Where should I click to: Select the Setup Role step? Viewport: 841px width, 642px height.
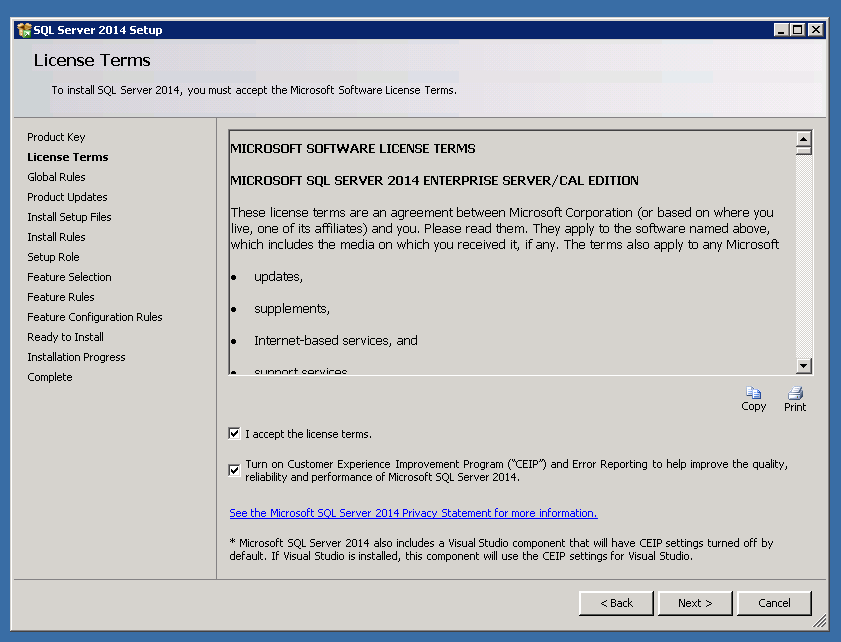[x=53, y=257]
